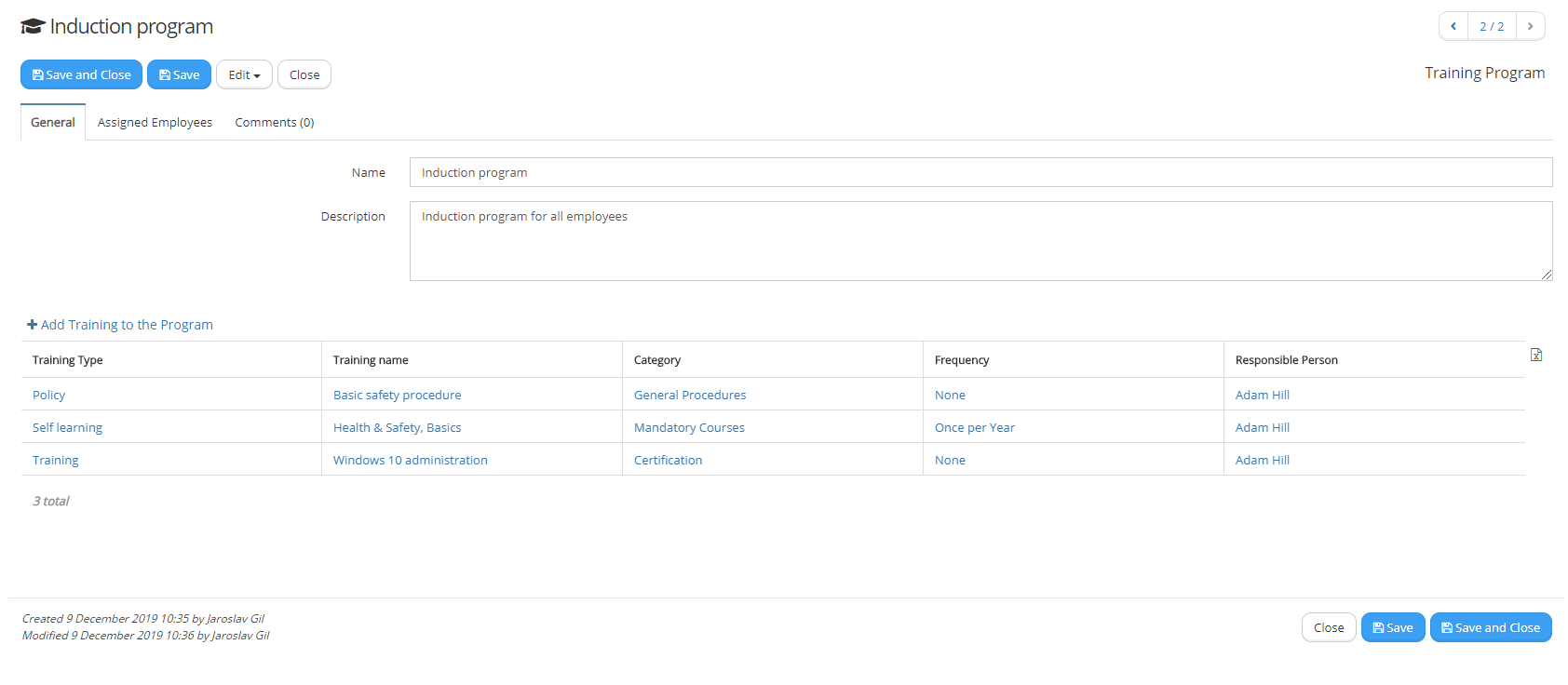1568x685 pixels.
Task: Click Adam Hill in Windows 10 administration row
Action: (x=1263, y=460)
